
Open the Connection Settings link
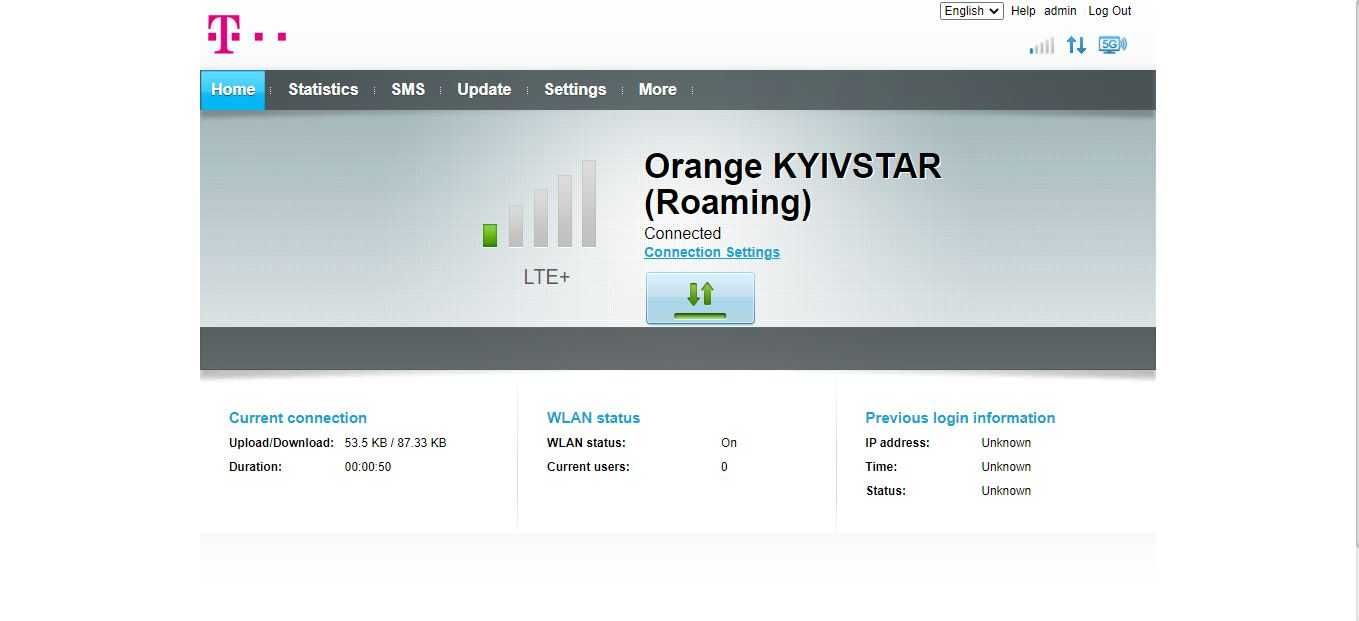[712, 252]
